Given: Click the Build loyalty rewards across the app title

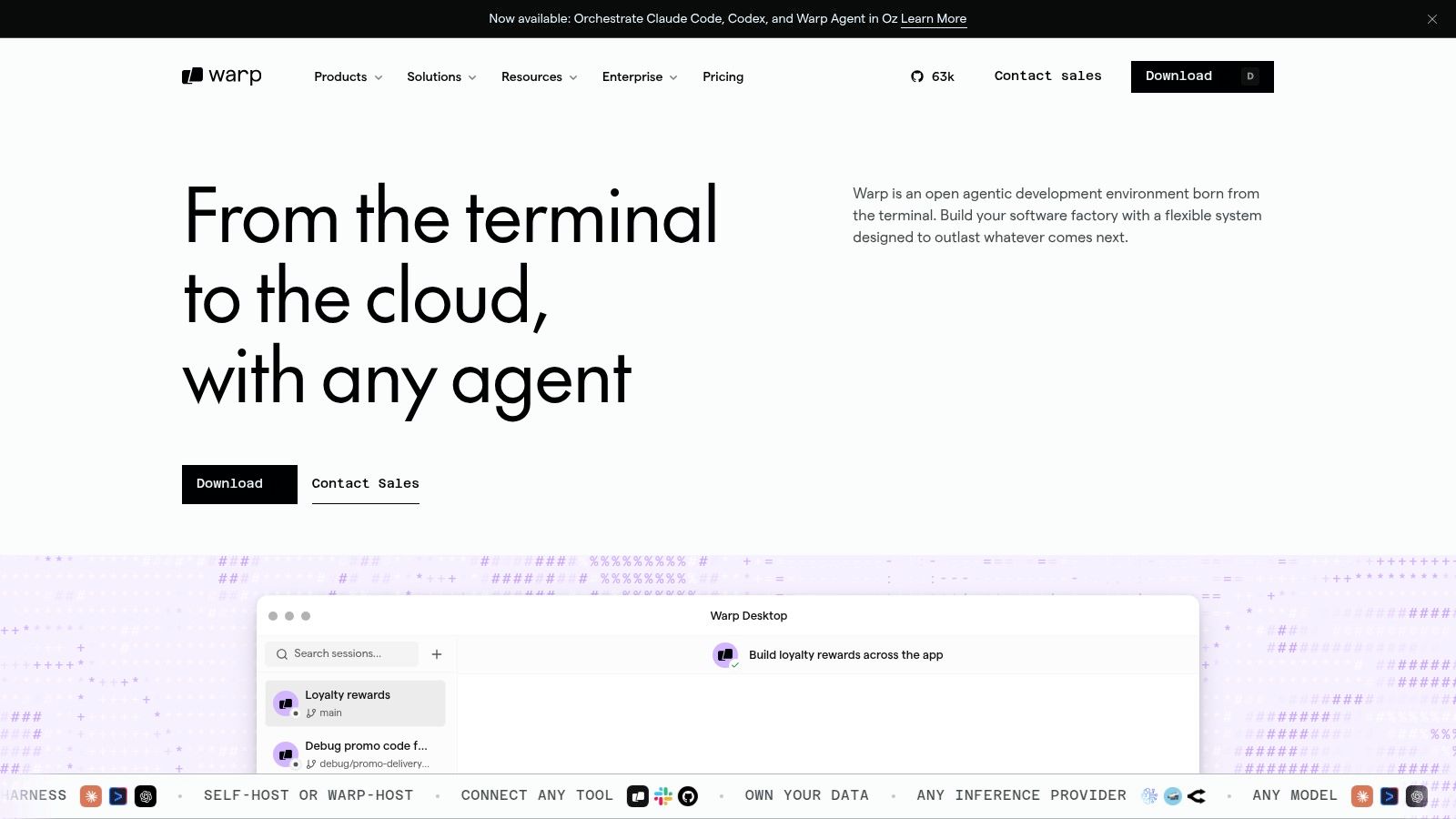Looking at the screenshot, I should point(845,655).
